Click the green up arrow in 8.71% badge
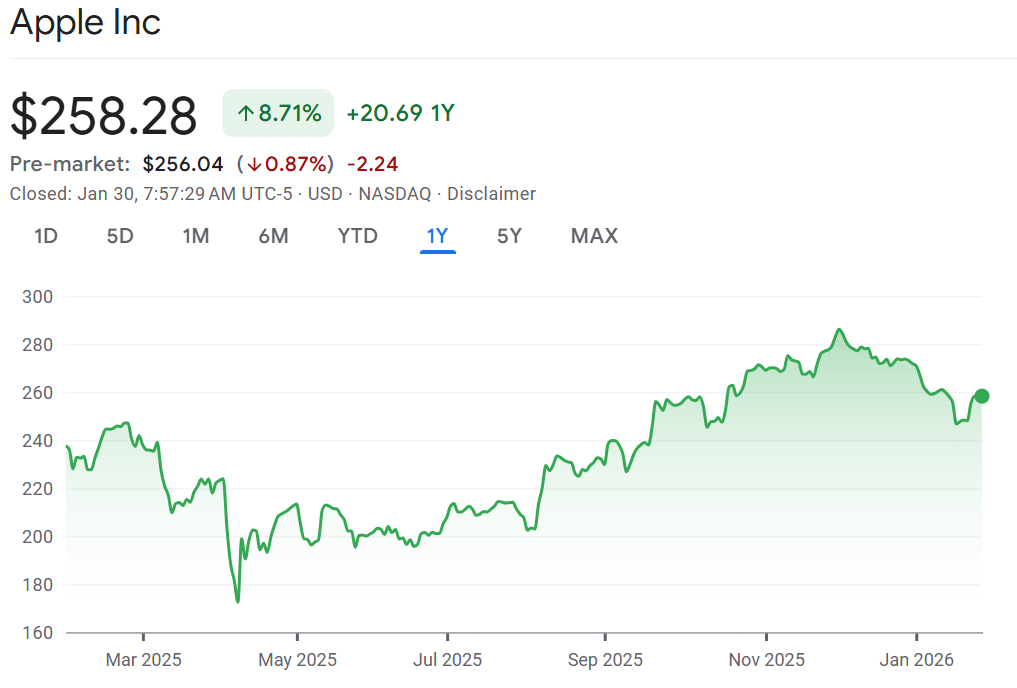Screen dimensions: 1017x688 pos(245,114)
